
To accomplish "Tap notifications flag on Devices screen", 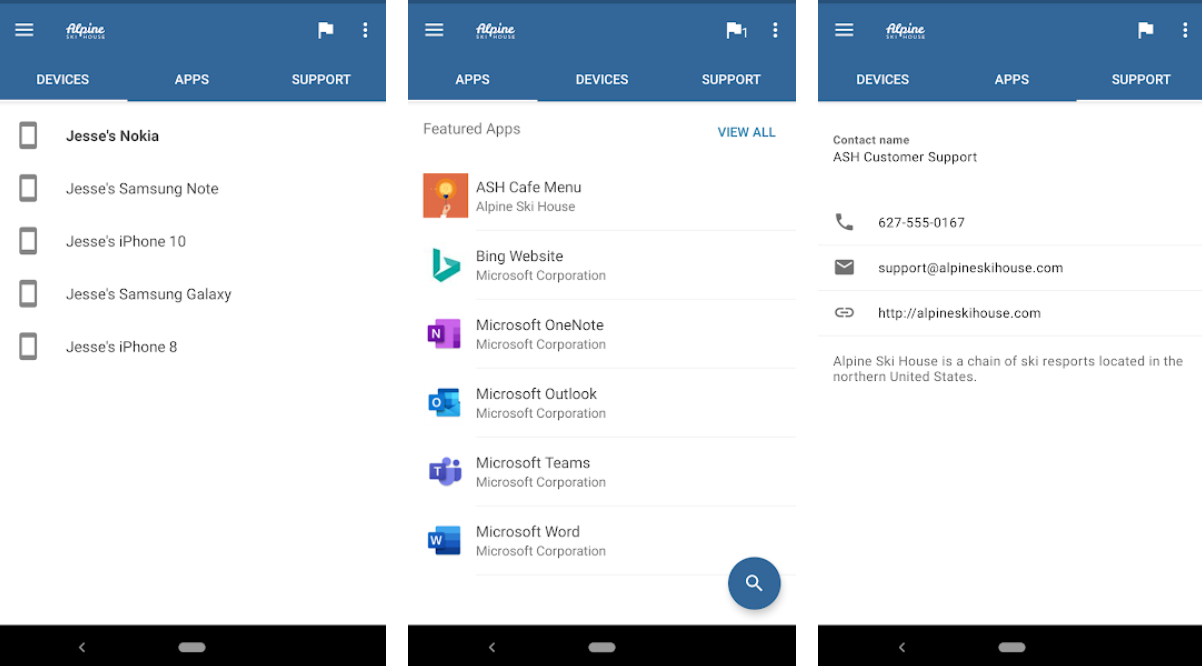I will tap(326, 30).
